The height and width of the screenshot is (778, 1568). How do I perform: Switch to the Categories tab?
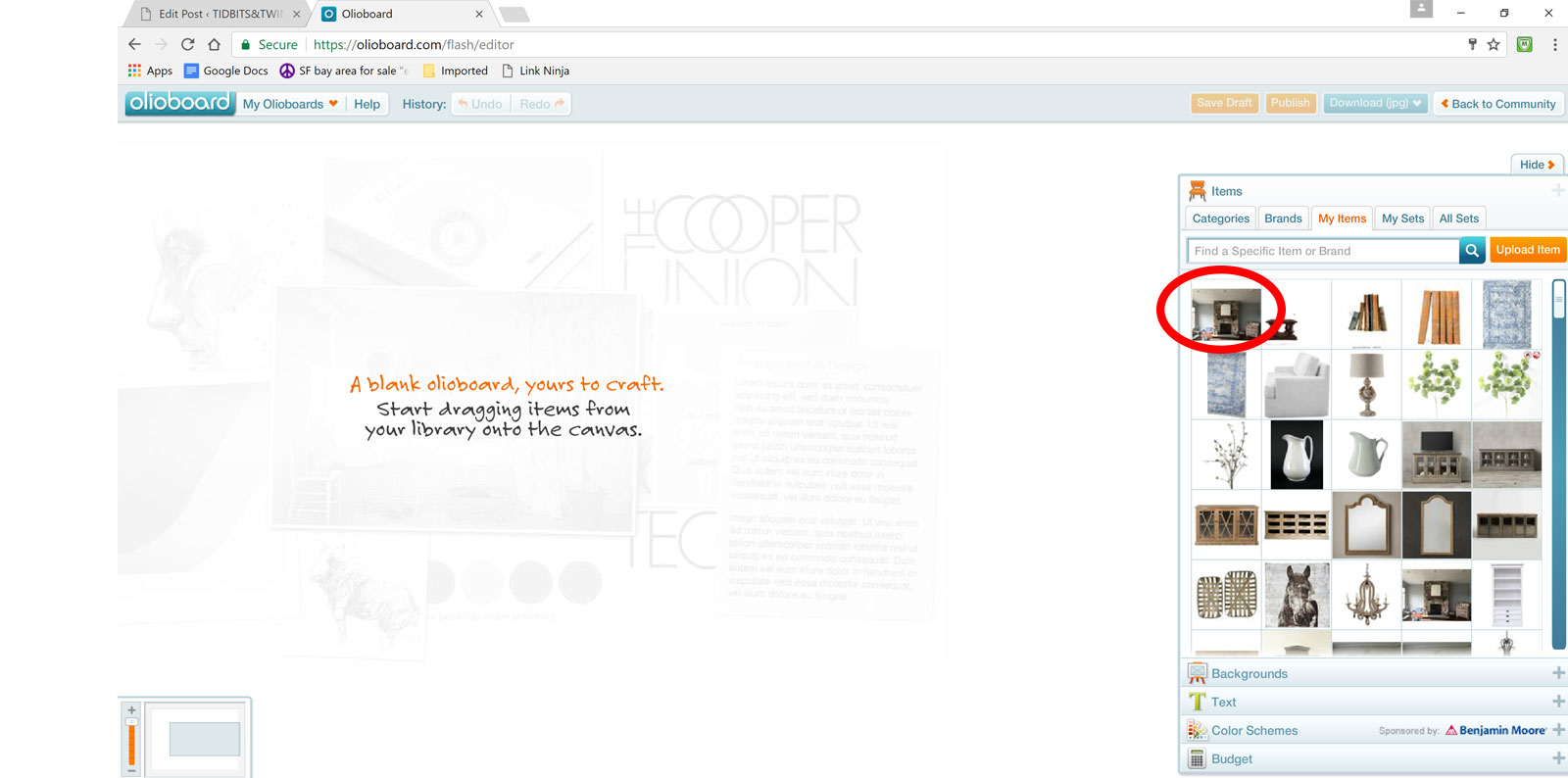[1220, 219]
